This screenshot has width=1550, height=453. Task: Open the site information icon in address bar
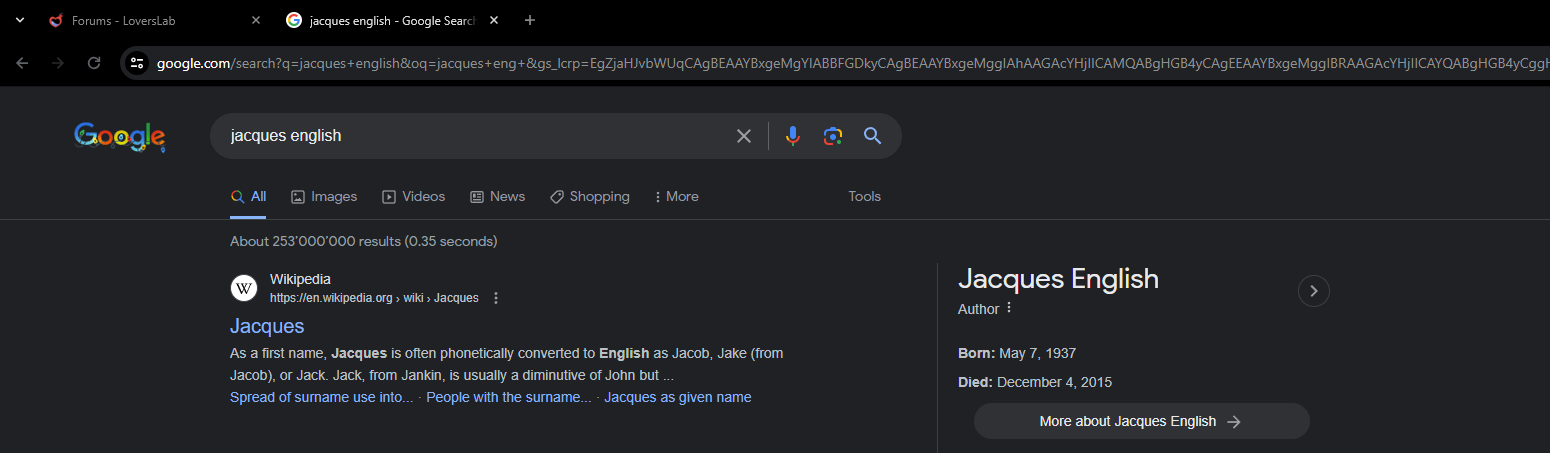point(138,63)
